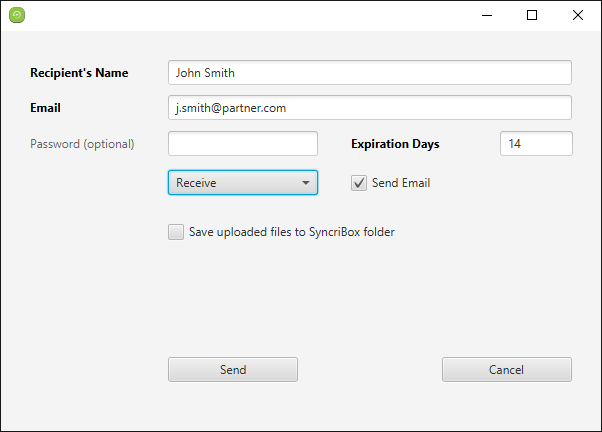Image resolution: width=602 pixels, height=432 pixels.
Task: Click the Send Email label text
Action: [x=401, y=183]
